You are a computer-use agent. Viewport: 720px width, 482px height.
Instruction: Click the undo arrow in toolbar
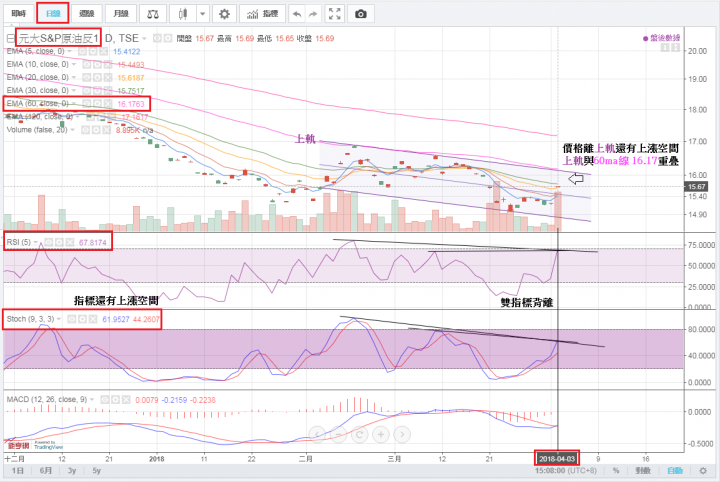click(x=295, y=14)
